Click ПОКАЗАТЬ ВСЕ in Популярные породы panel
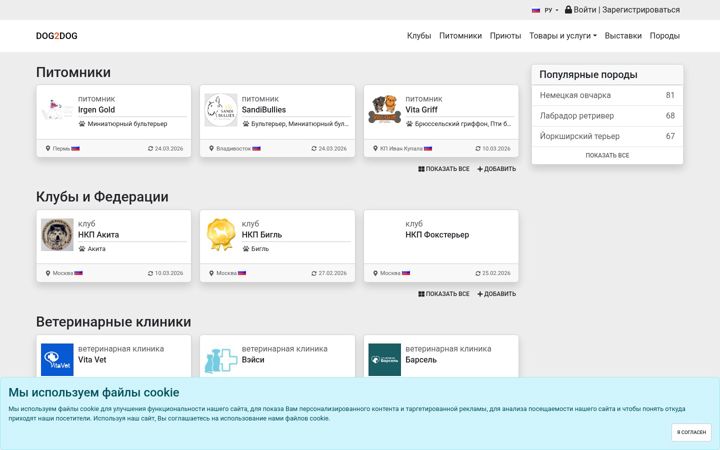Screen dimensions: 720x450 607,156
